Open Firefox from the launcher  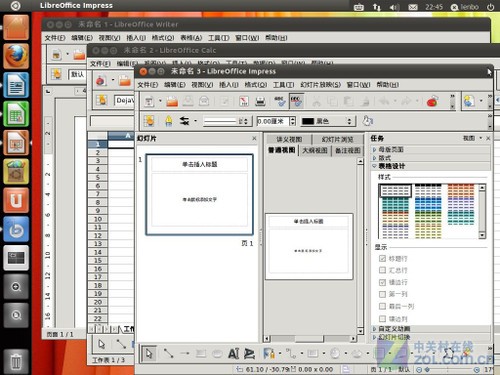click(x=16, y=56)
